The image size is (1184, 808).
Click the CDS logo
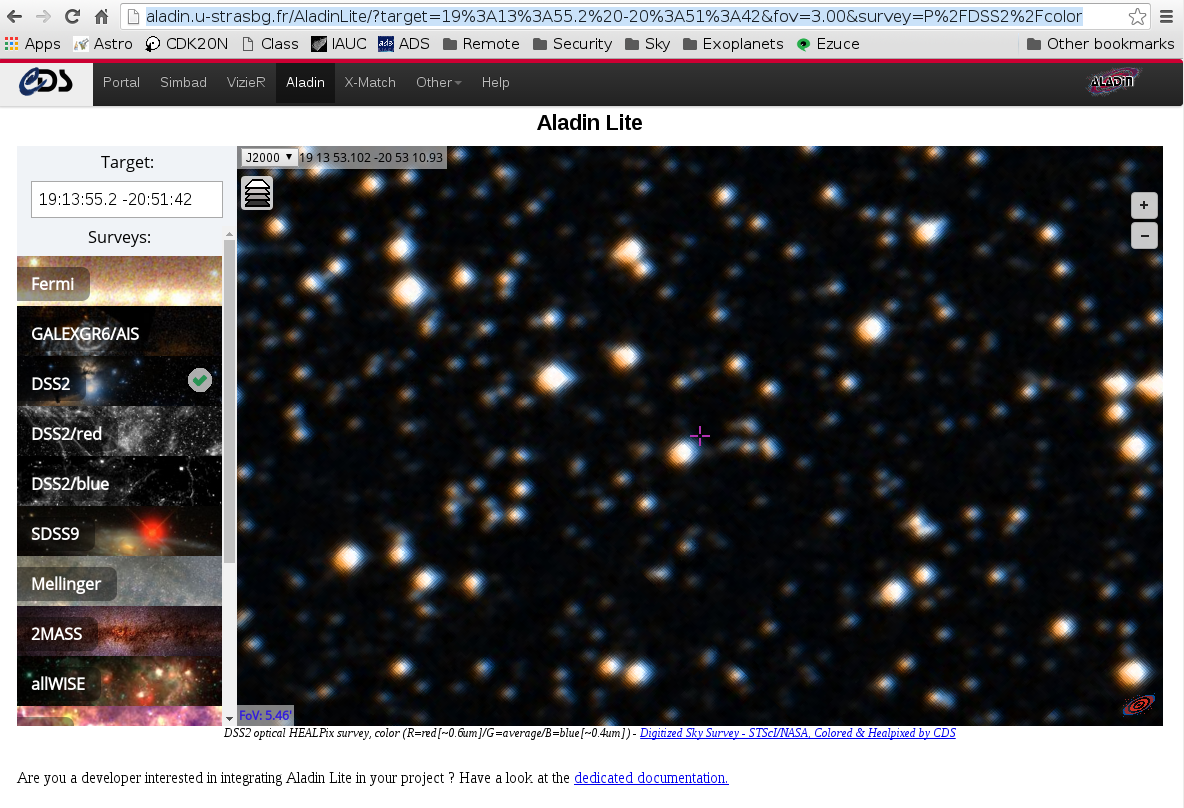click(x=46, y=82)
